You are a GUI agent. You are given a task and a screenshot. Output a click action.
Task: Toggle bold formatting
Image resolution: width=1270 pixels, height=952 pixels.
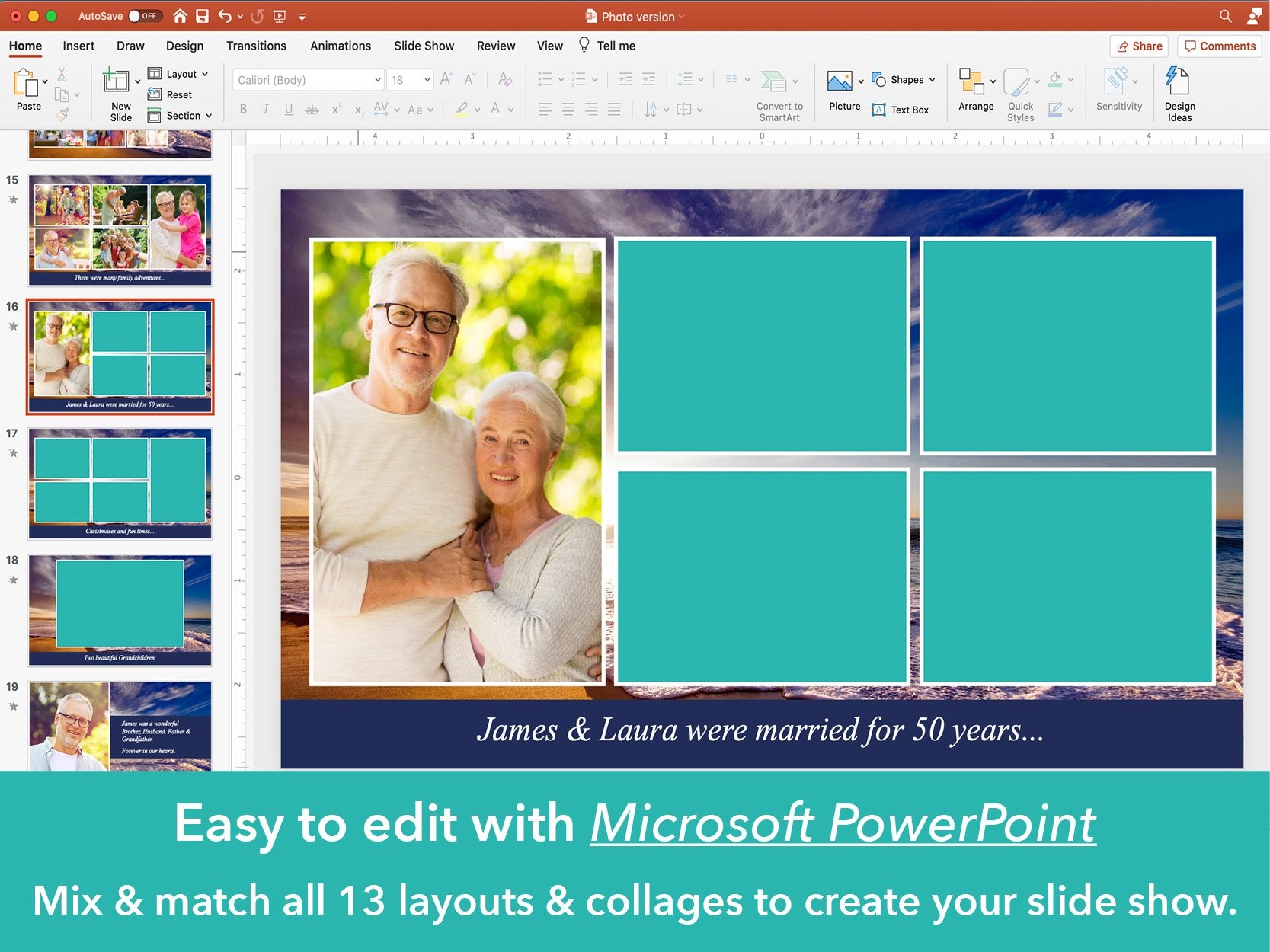pyautogui.click(x=243, y=109)
